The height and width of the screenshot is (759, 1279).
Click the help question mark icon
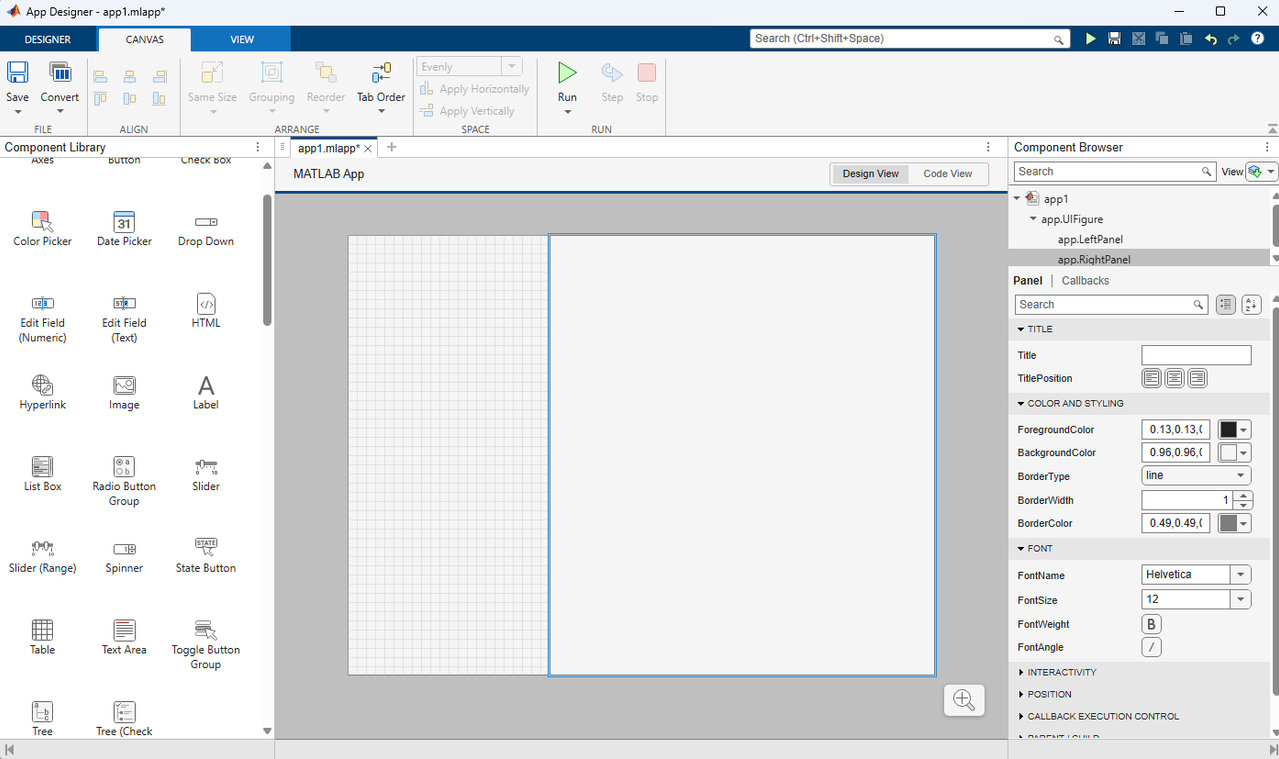[1257, 39]
